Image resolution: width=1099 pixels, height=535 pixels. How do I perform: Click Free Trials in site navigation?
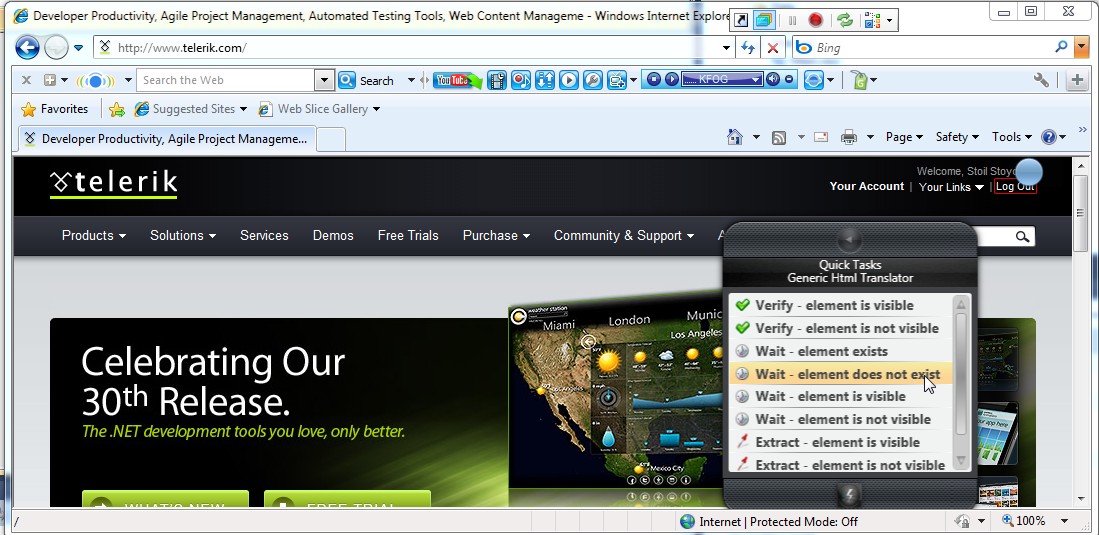[408, 236]
